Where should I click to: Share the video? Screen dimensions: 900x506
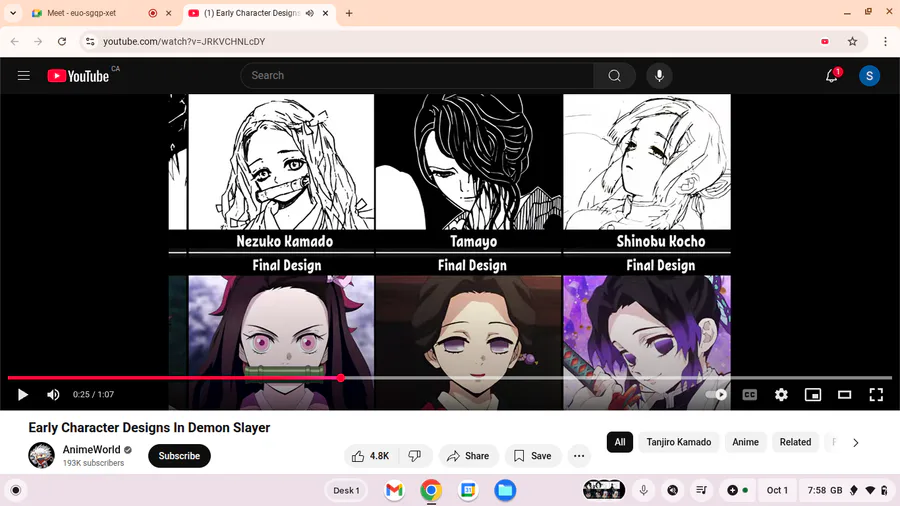click(468, 456)
